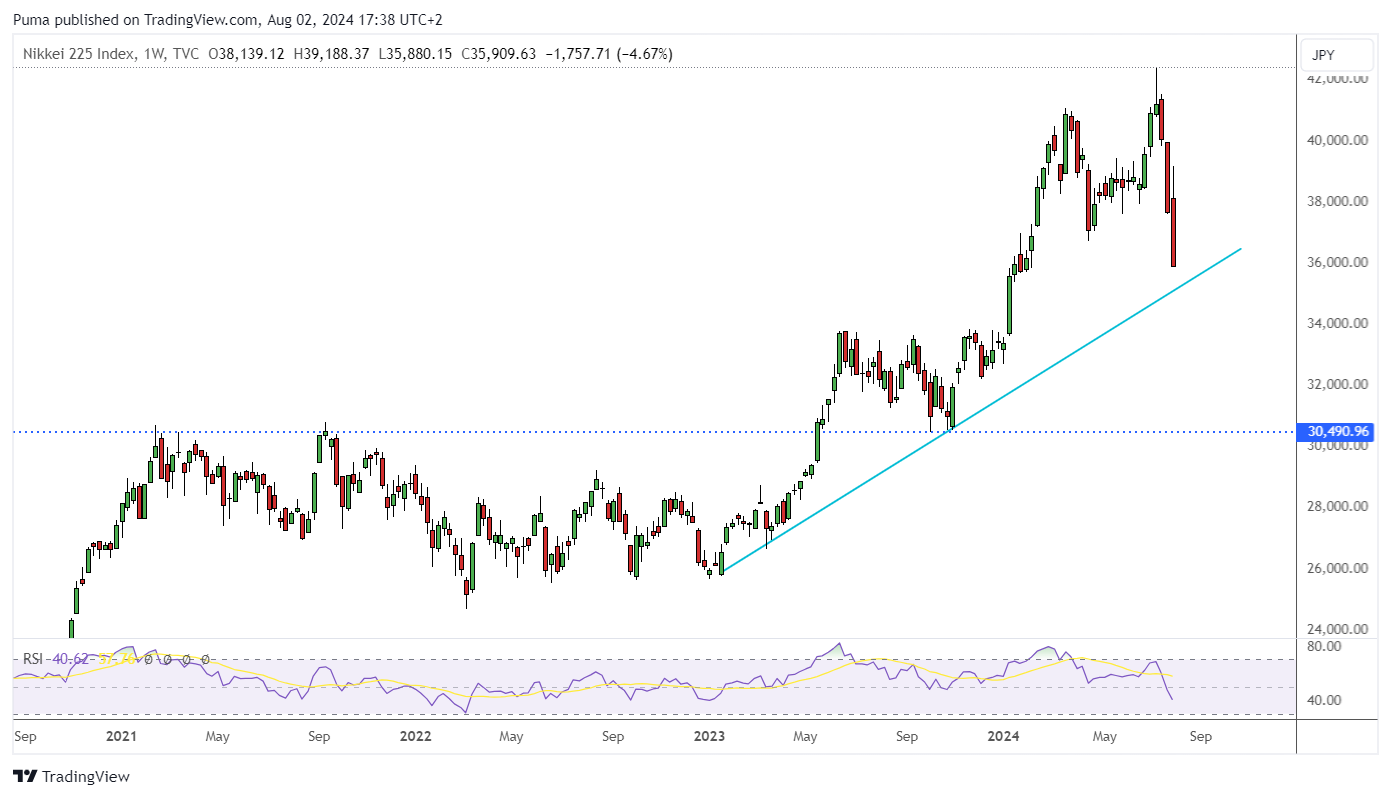
Task: Click the JPY currency button
Action: pos(1337,55)
